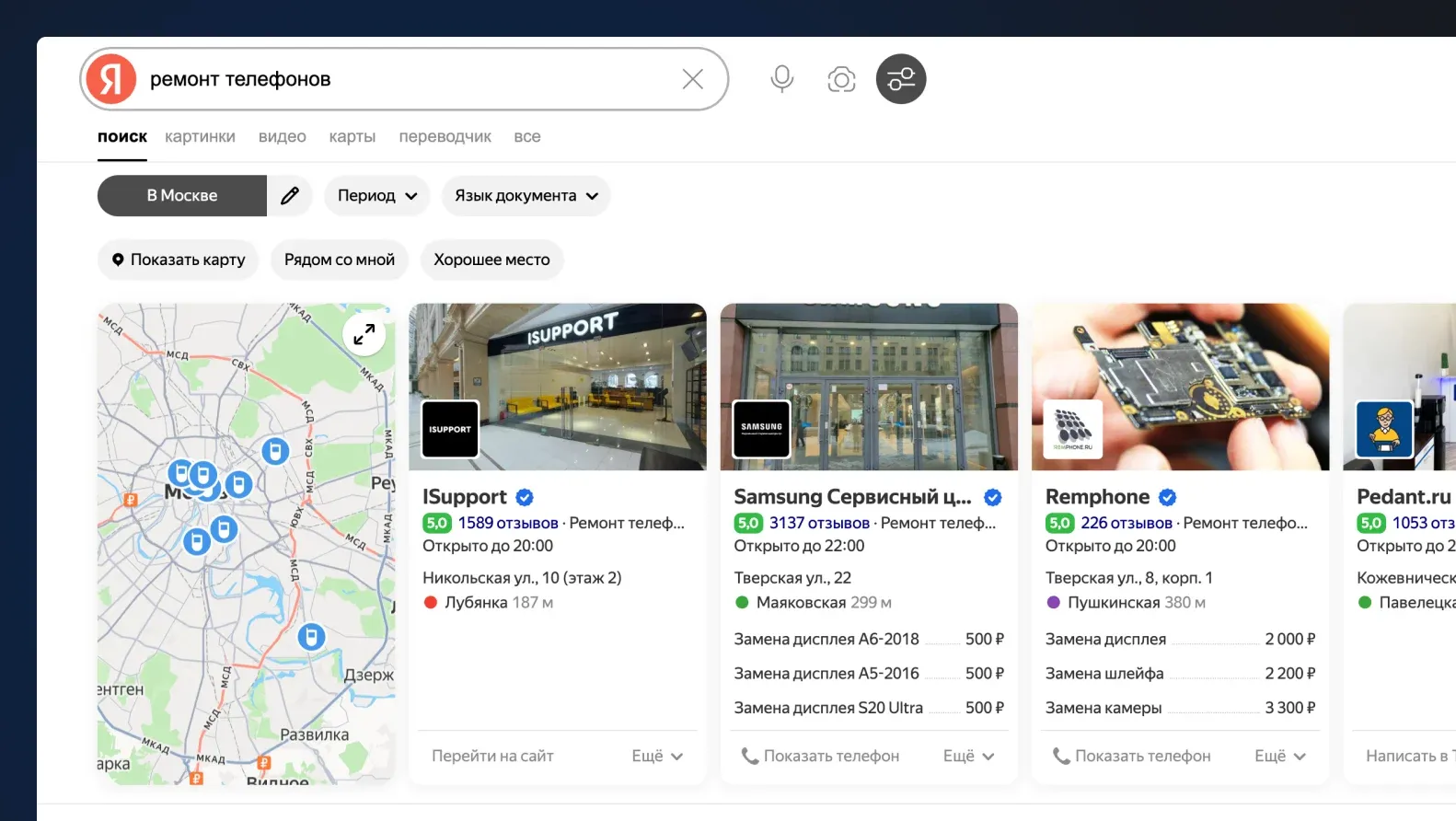Screen dimensions: 1456x821
Task: Toggle the Хорошее место filter
Action: click(492, 260)
